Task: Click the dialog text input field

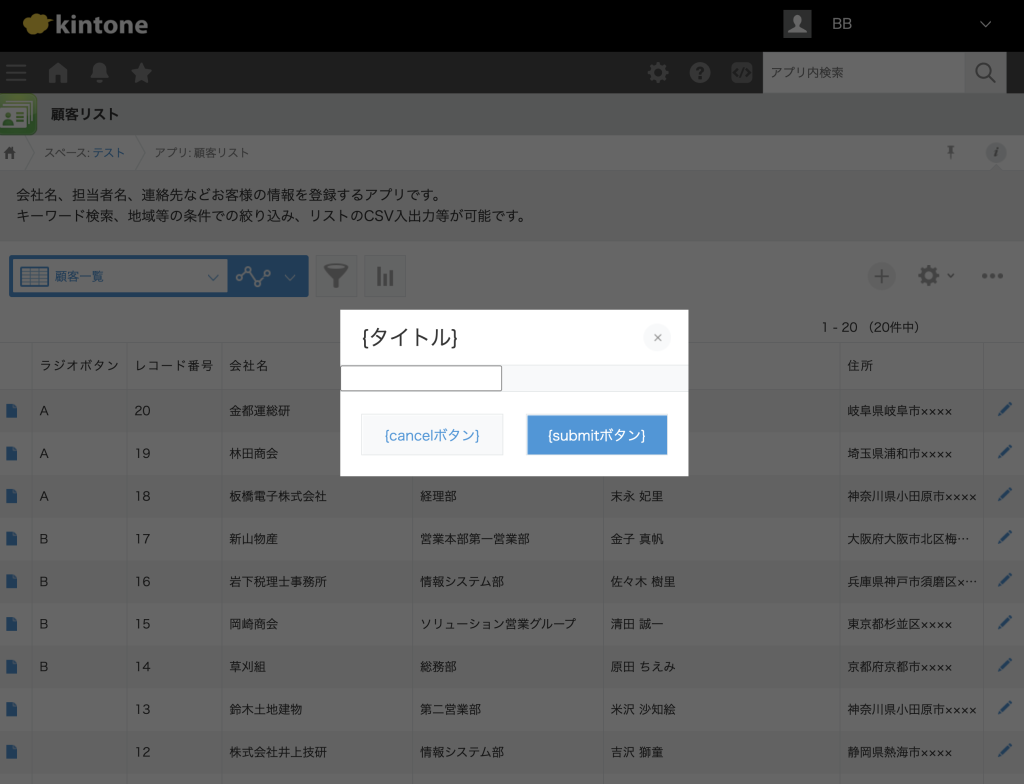Action: (421, 378)
